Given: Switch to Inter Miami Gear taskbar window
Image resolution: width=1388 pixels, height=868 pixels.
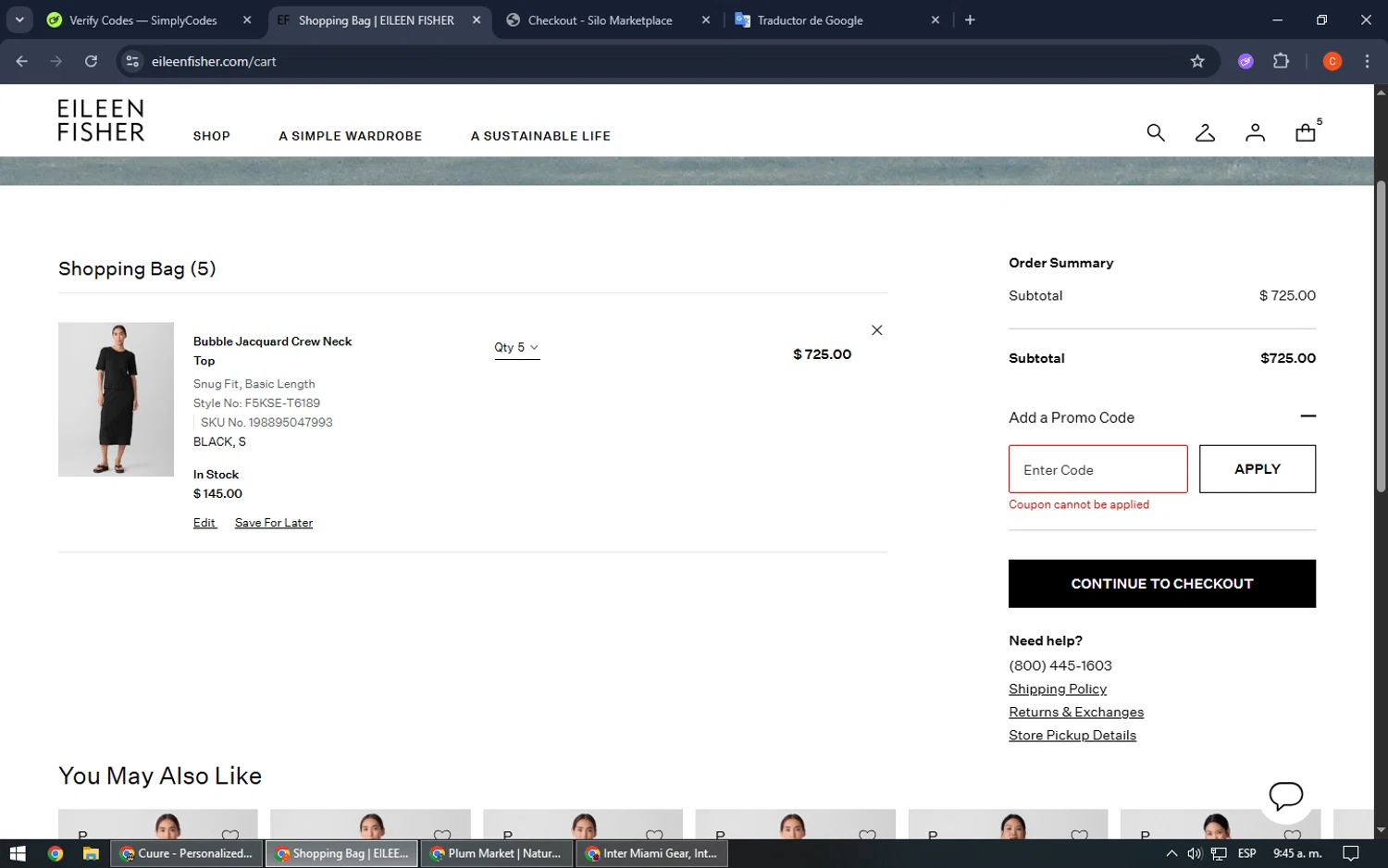Looking at the screenshot, I should [651, 853].
